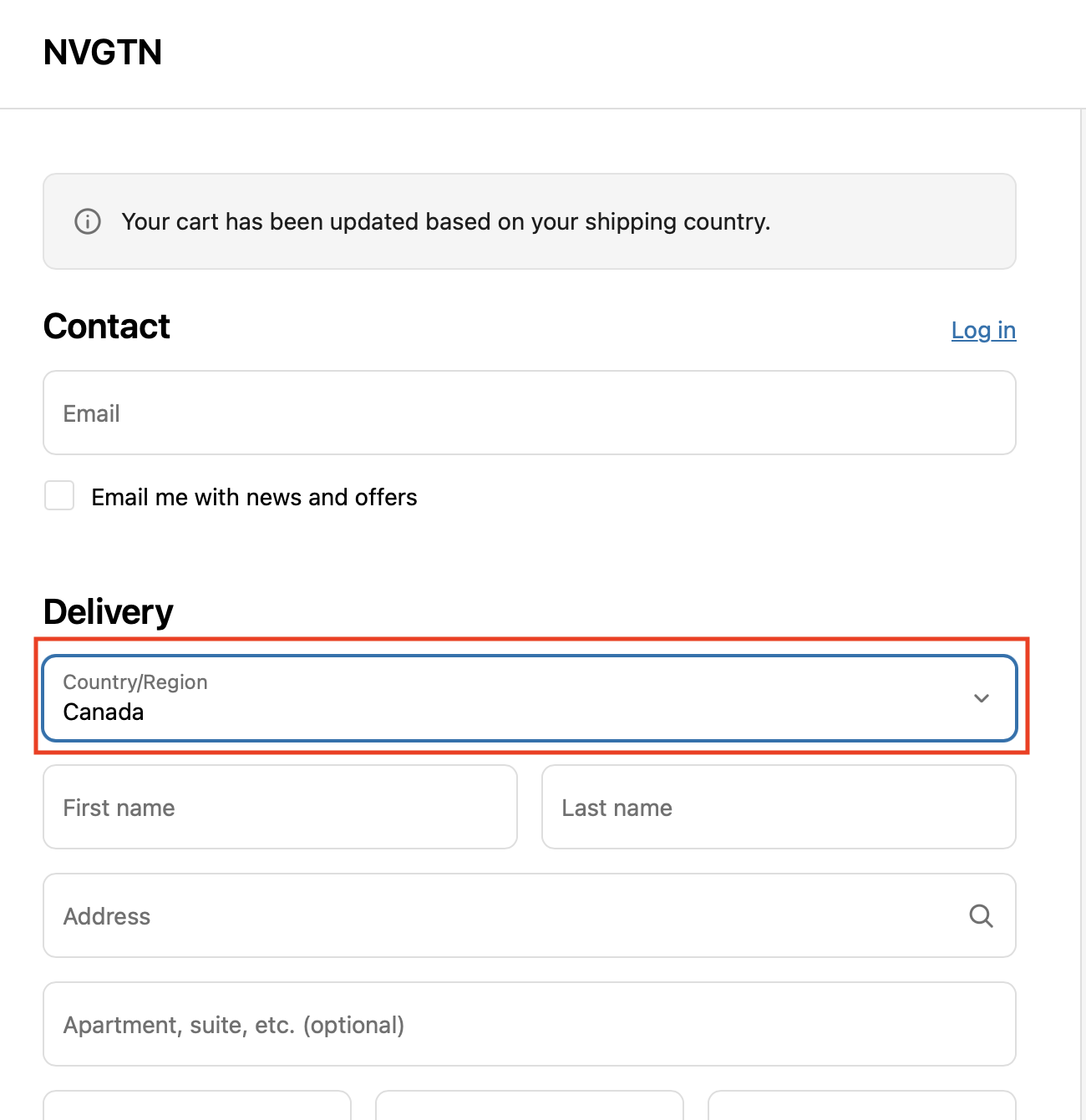The height and width of the screenshot is (1120, 1086).
Task: Tick the news and offers checkbox
Action: (59, 495)
